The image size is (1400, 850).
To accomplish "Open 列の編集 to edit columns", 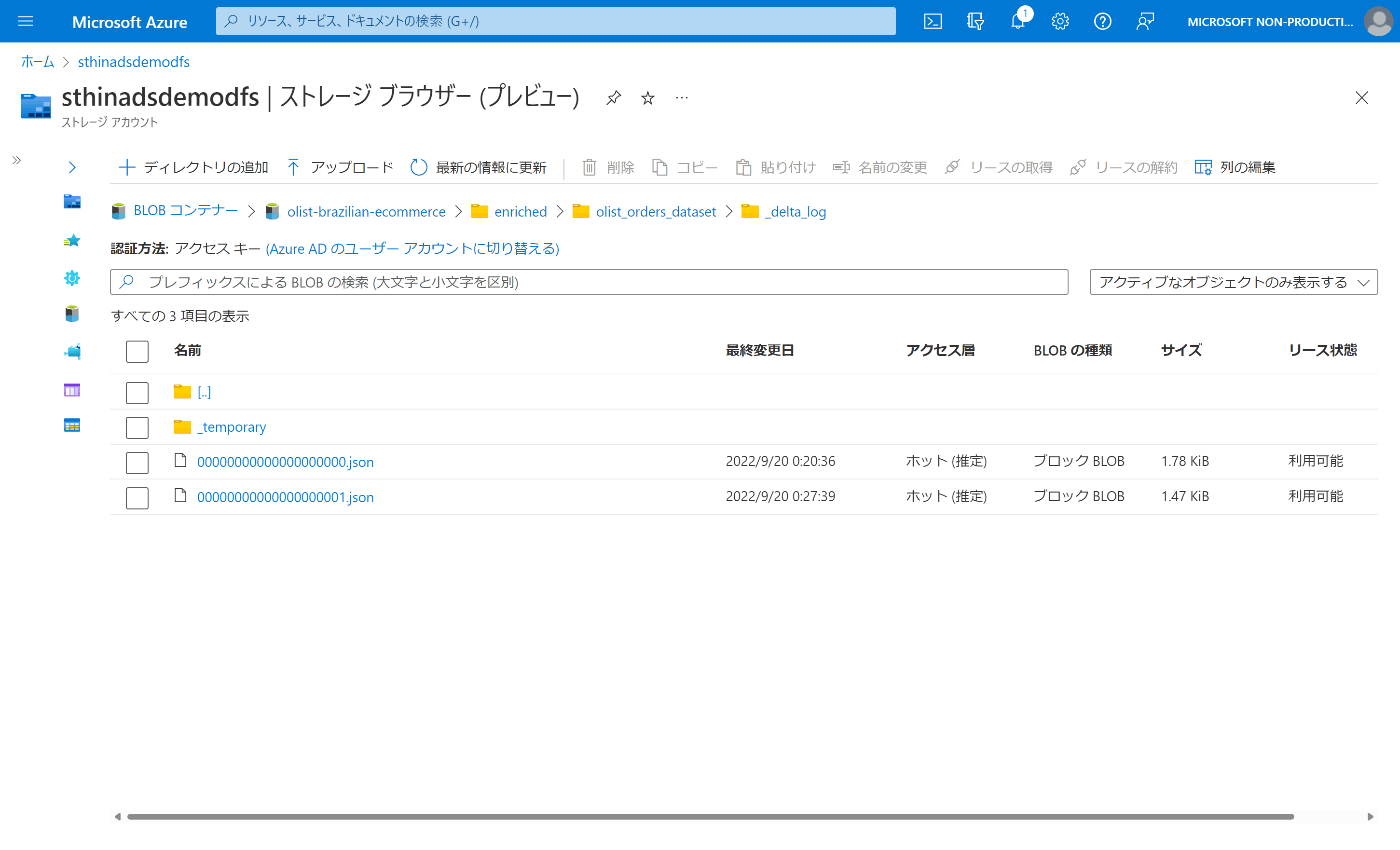I will pos(1235,167).
